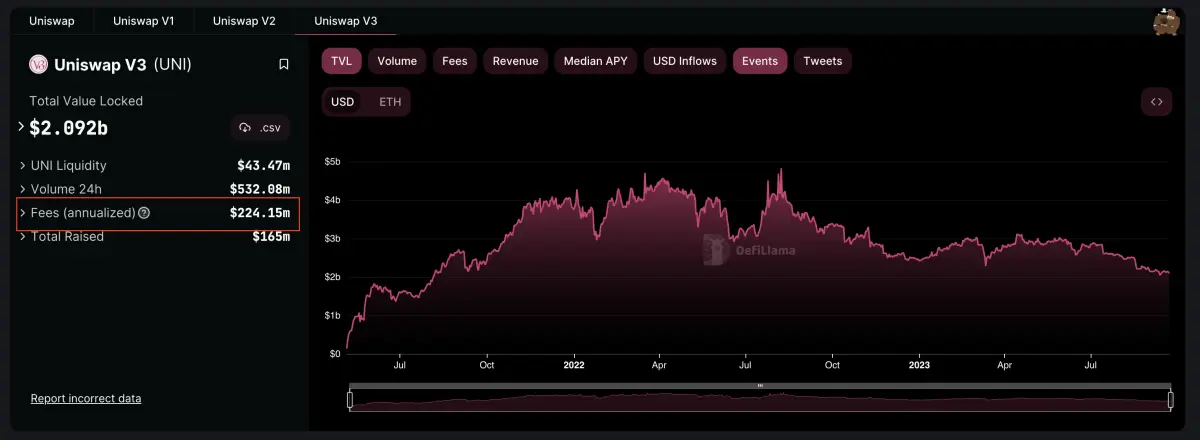The width and height of the screenshot is (1200, 440).
Task: Click the $5b label on the chart y-axis
Action: coord(333,161)
